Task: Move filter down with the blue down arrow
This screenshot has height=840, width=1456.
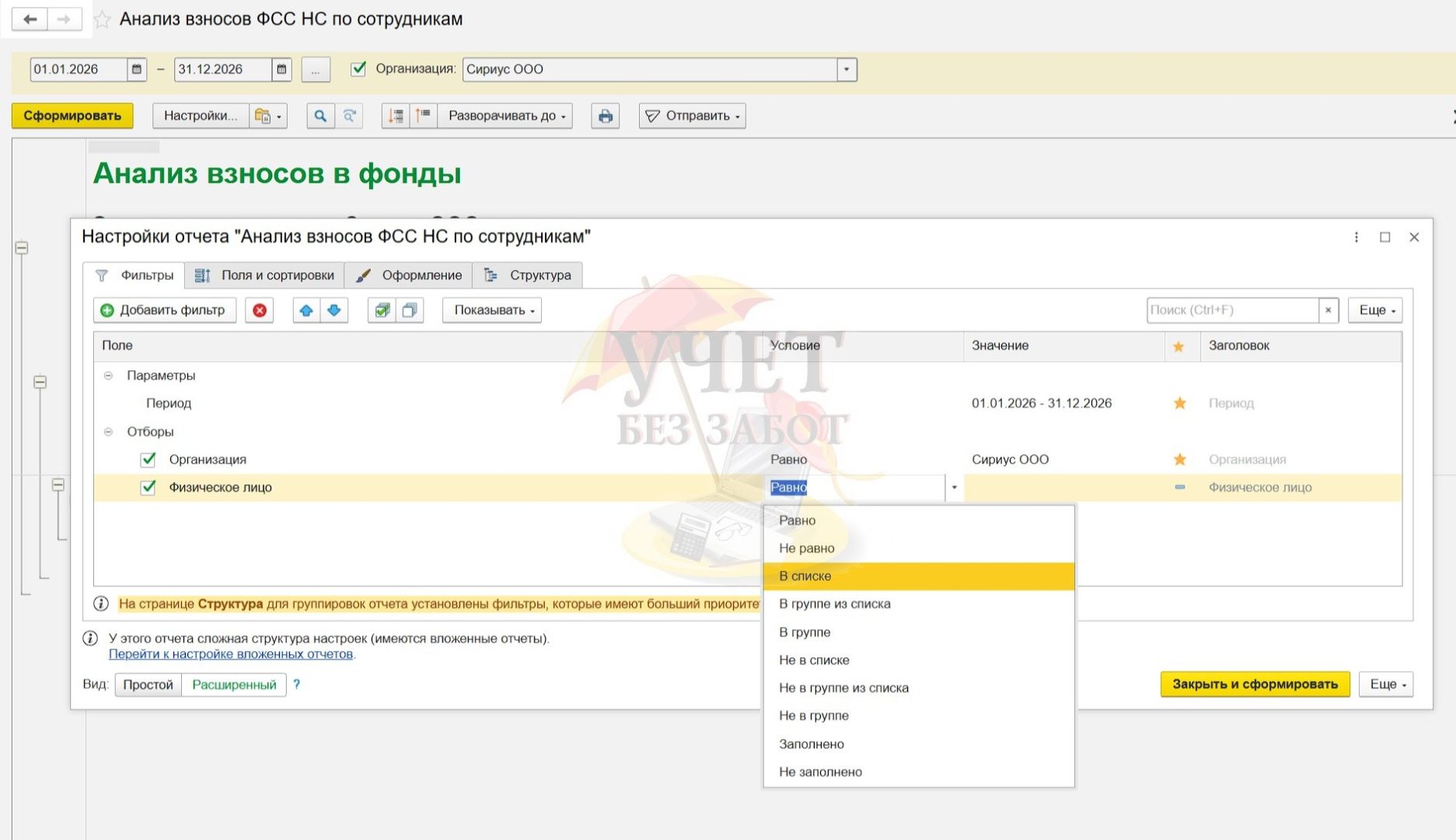Action: coord(334,310)
